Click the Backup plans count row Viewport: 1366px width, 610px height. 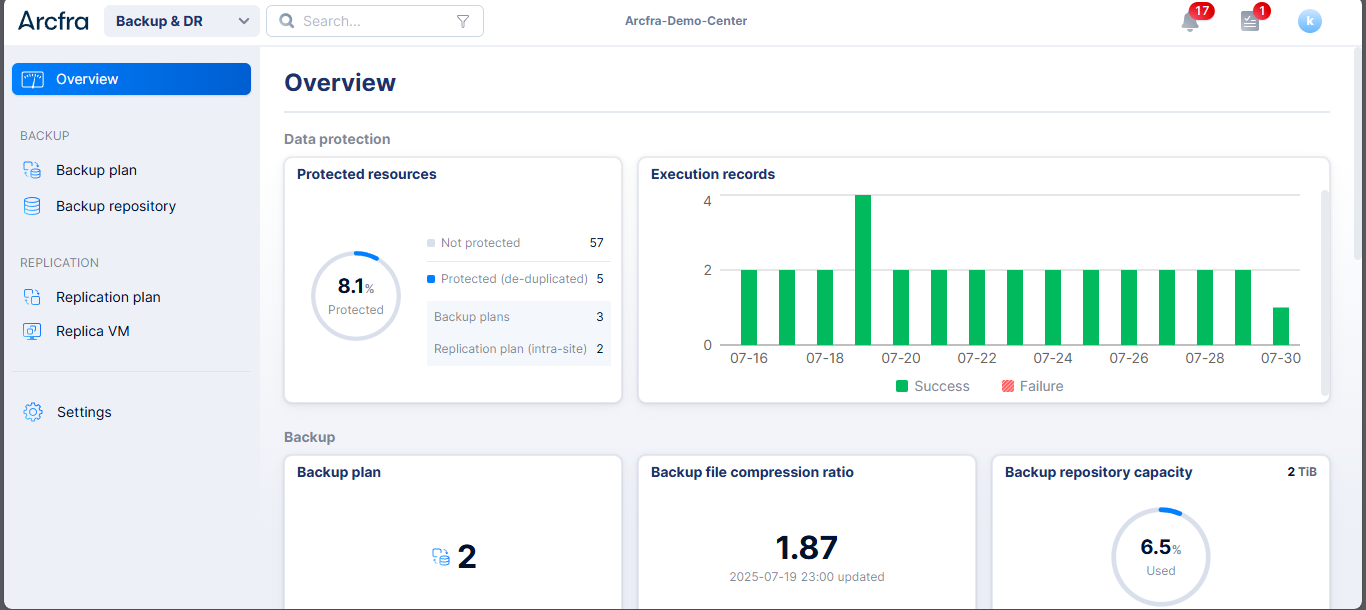[518, 317]
